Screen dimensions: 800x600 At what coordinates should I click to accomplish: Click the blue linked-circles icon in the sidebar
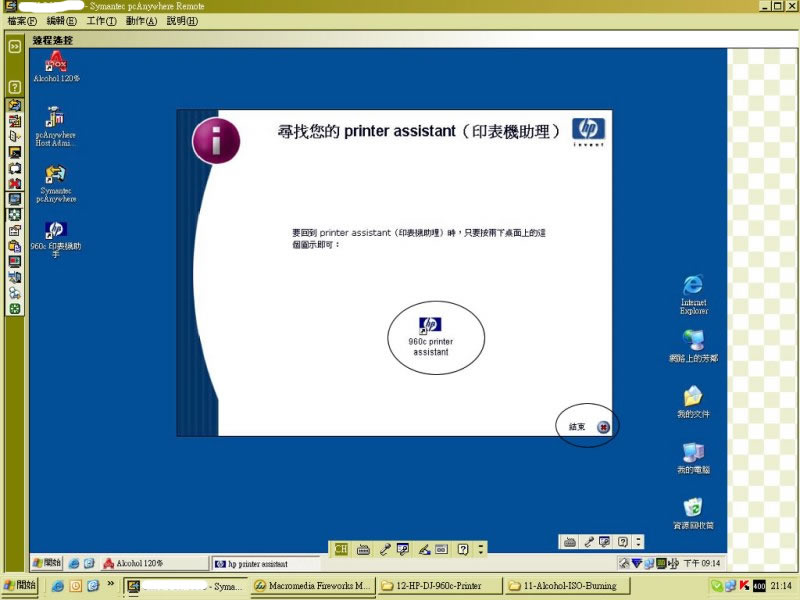(x=15, y=293)
